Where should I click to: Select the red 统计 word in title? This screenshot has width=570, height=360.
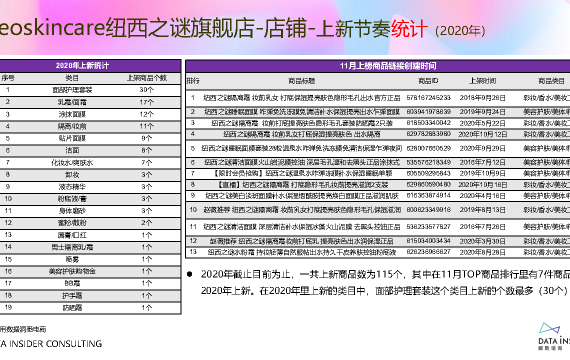409,28
